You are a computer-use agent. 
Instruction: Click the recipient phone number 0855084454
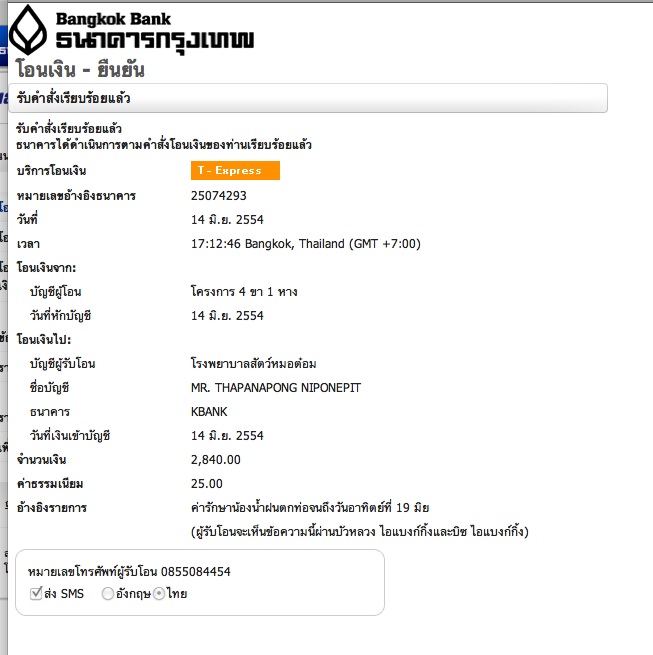point(196,571)
